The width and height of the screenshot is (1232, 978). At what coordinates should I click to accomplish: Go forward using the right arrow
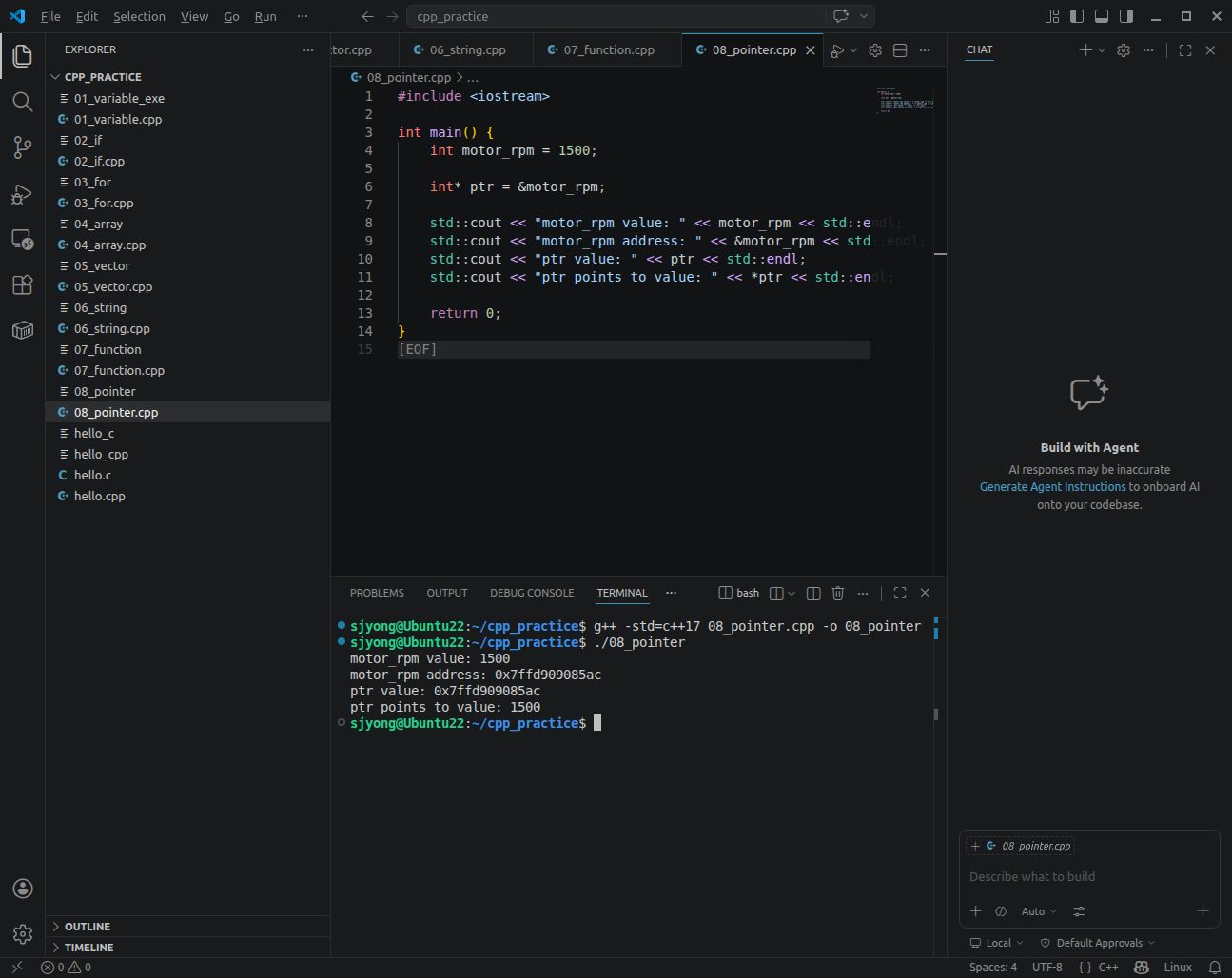[392, 16]
